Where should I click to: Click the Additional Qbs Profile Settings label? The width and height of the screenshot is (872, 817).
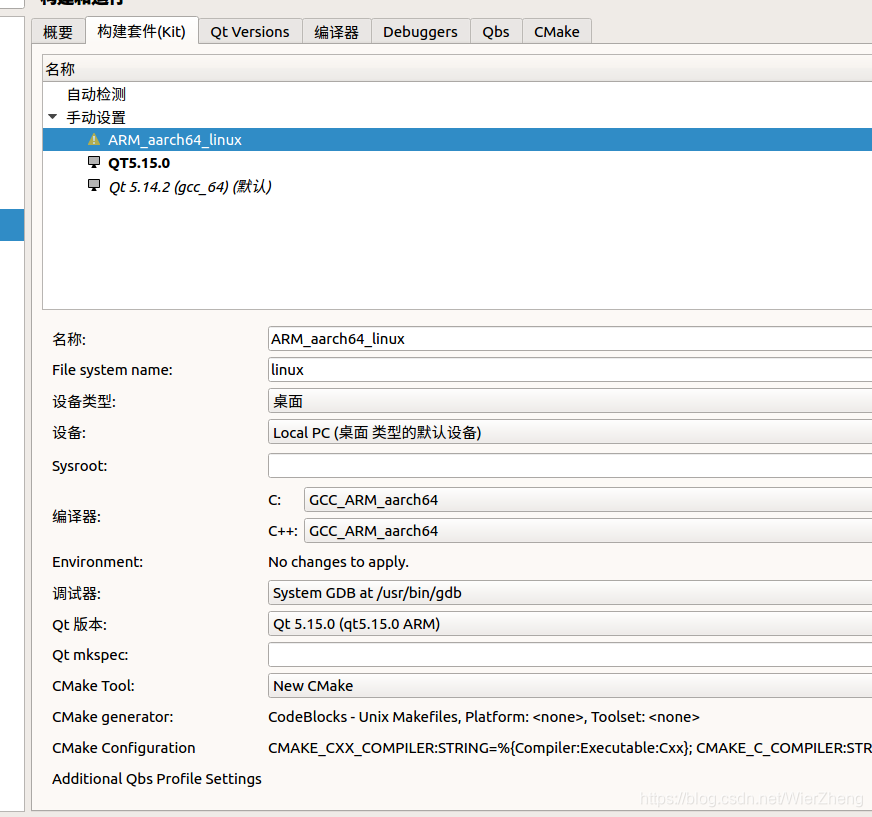point(157,779)
